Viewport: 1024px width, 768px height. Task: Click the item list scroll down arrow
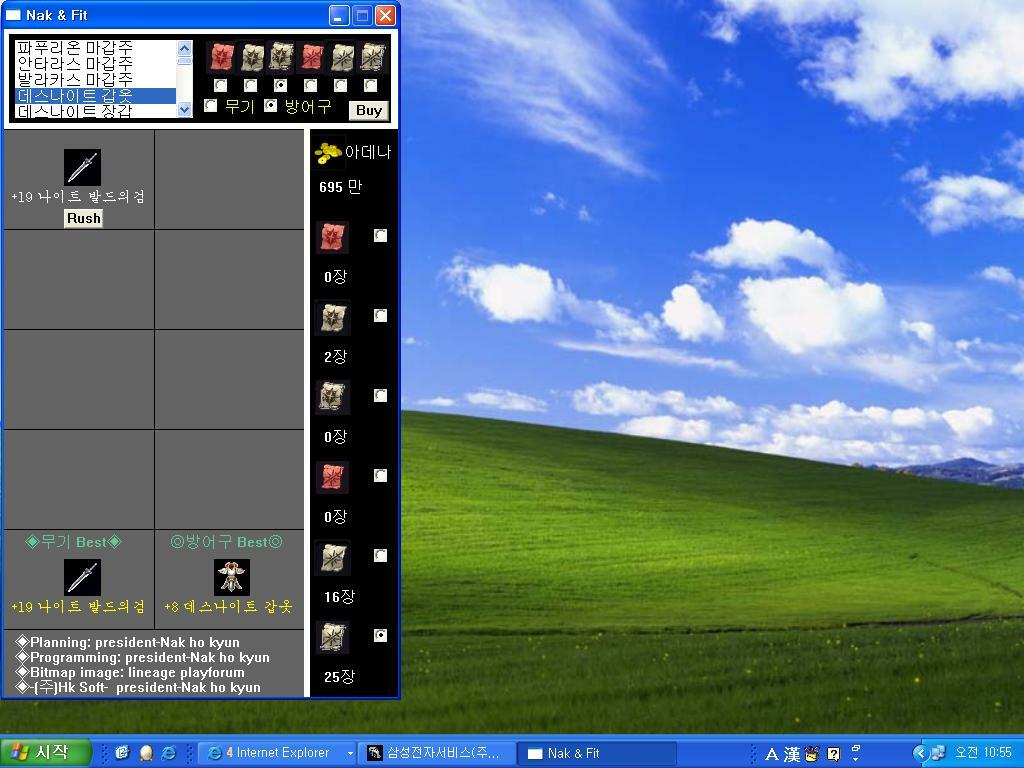pos(185,110)
